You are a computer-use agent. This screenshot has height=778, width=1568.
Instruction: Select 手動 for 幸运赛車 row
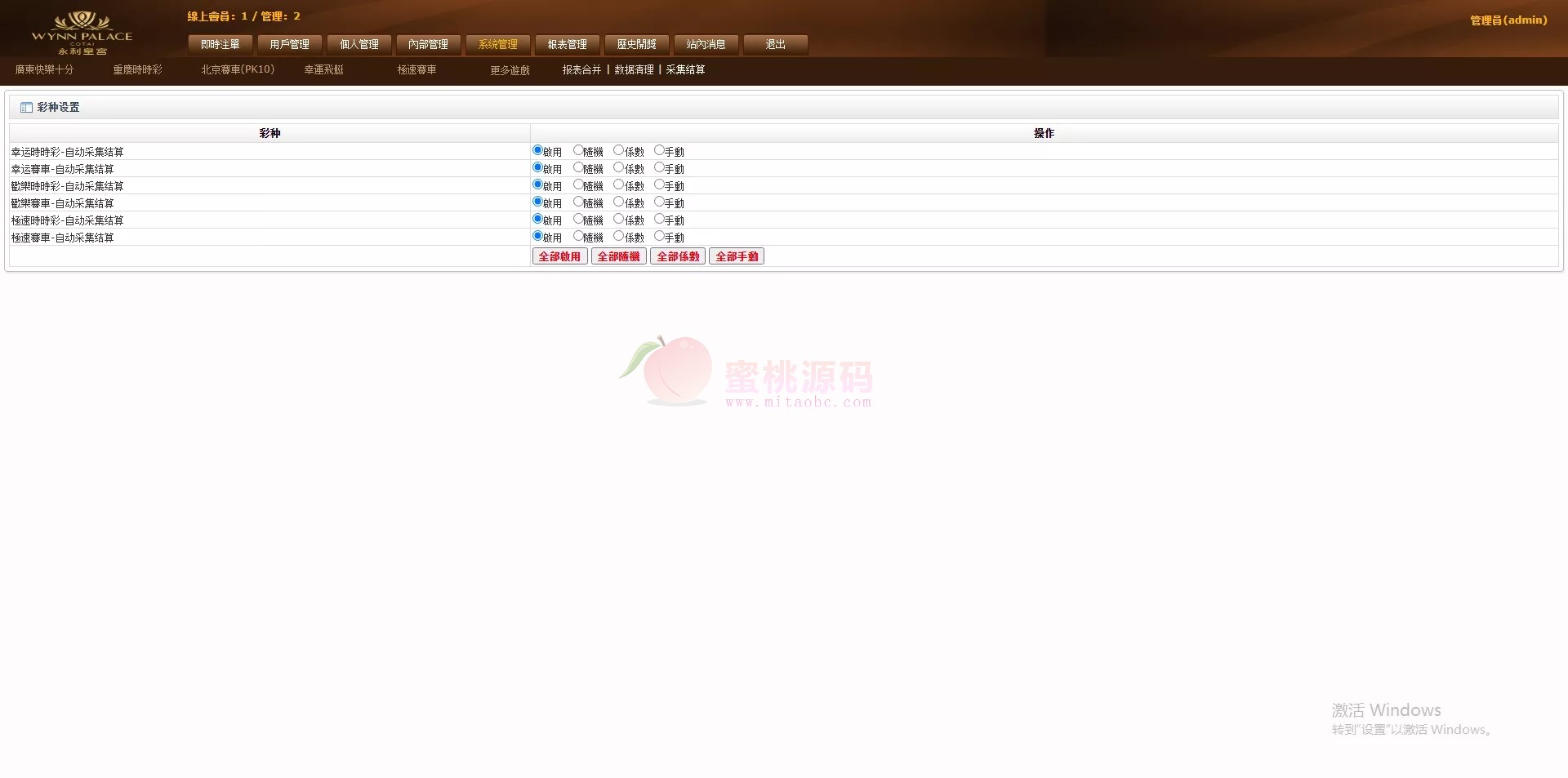point(659,168)
